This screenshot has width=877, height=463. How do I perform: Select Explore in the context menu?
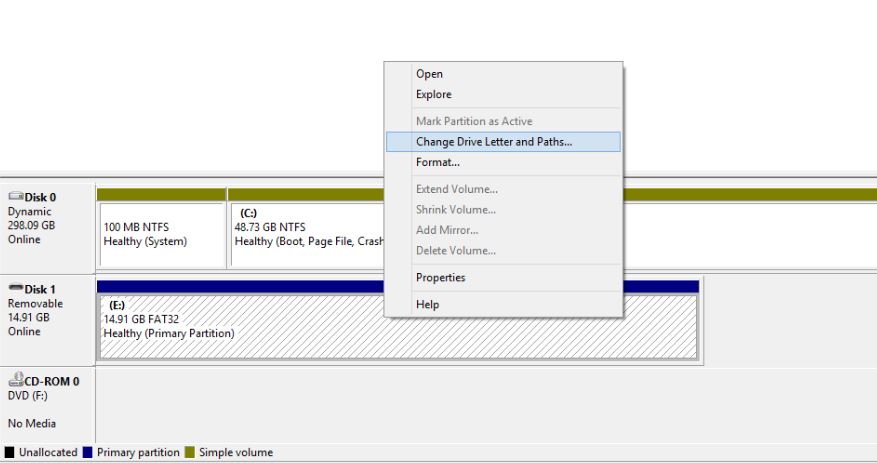[x=433, y=95]
